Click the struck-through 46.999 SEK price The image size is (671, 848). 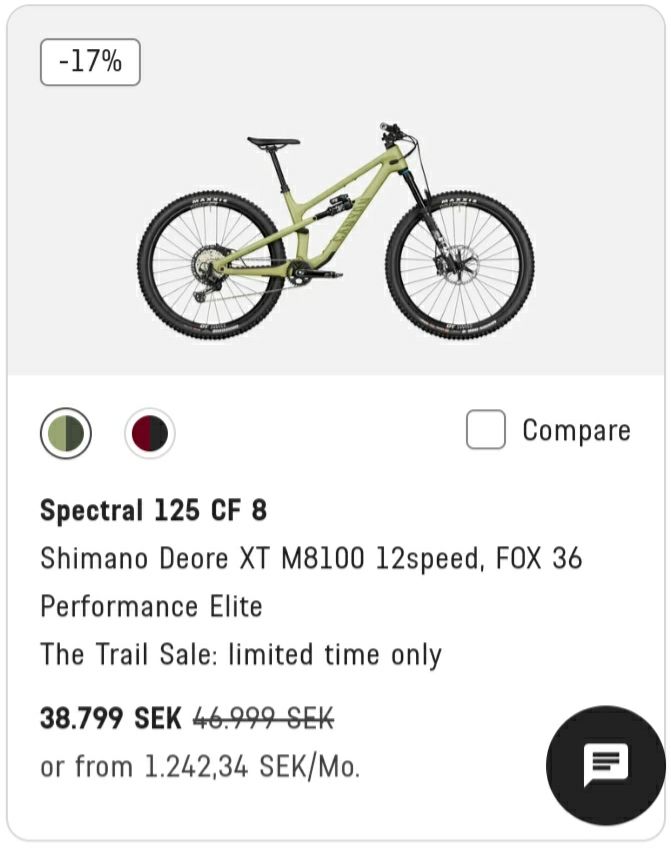point(264,718)
